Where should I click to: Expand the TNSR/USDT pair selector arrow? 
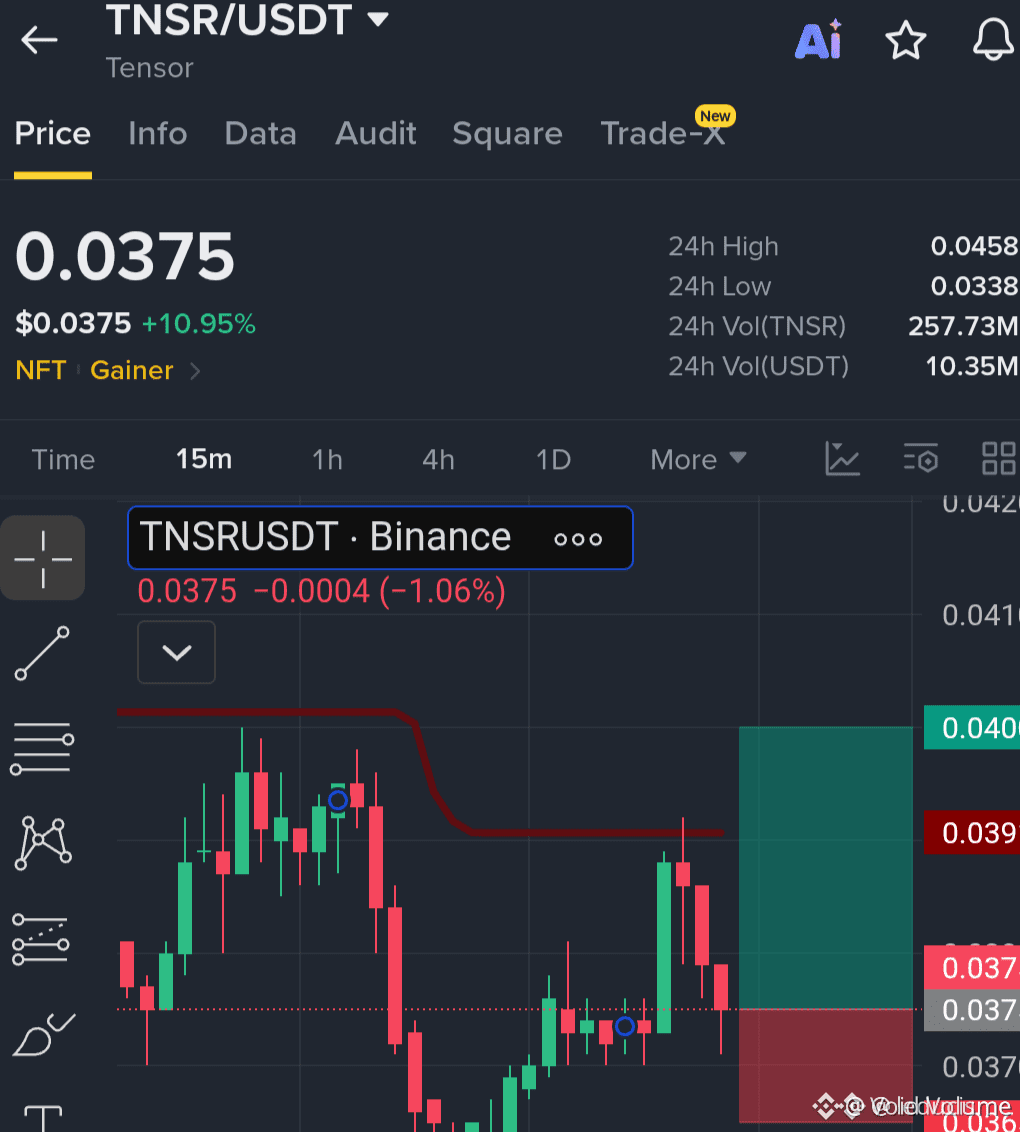click(378, 19)
